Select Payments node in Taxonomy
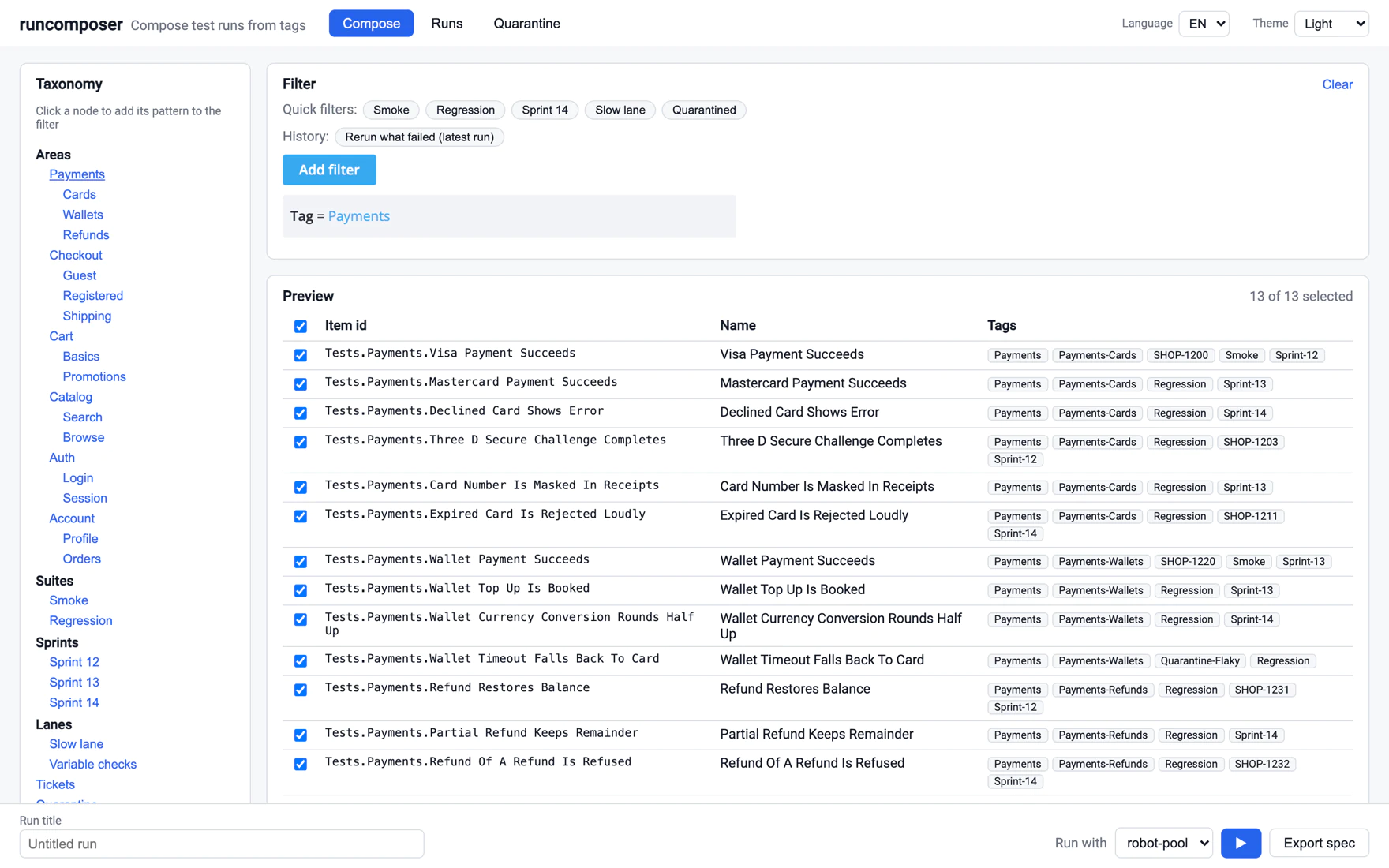 77,174
